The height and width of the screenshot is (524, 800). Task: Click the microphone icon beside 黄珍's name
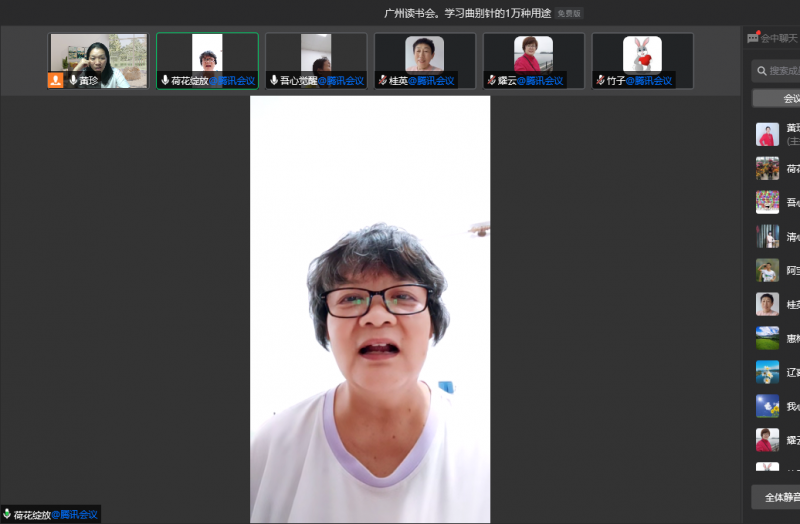click(73, 80)
